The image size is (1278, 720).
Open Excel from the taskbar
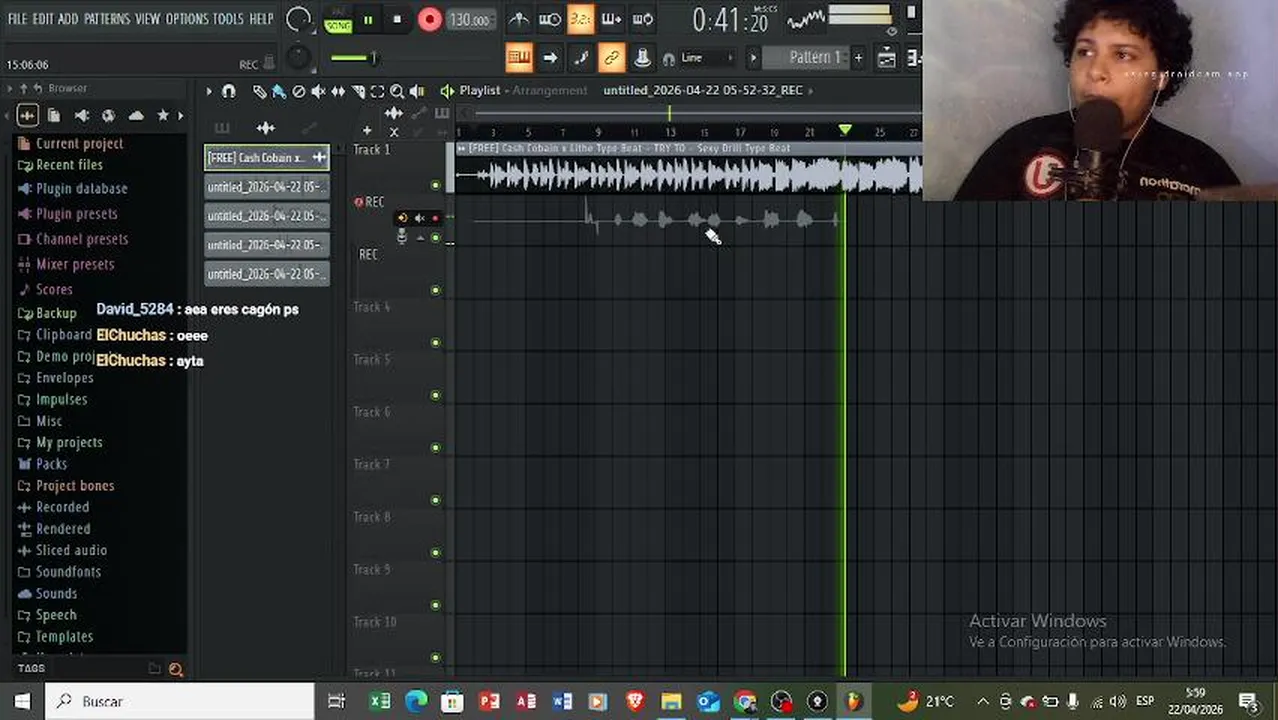click(x=380, y=701)
